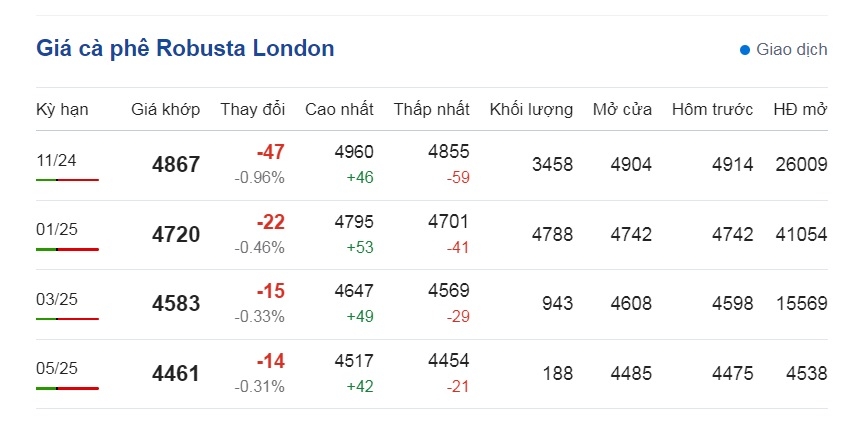Viewport: 860px width, 435px height.
Task: Select the 11/24 contract term
Action: [x=56, y=160]
